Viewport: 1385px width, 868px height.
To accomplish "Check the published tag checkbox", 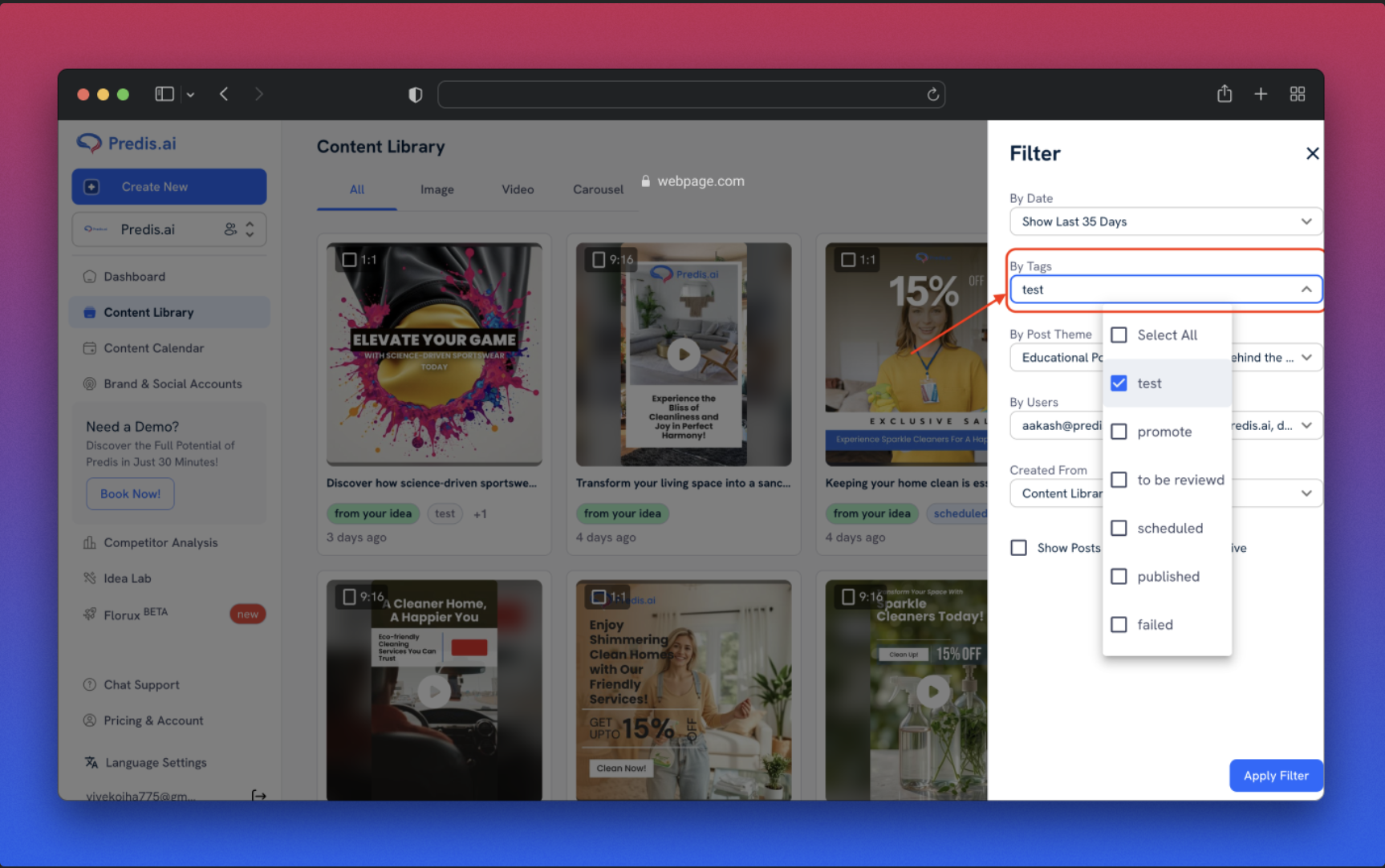I will pyautogui.click(x=1119, y=576).
